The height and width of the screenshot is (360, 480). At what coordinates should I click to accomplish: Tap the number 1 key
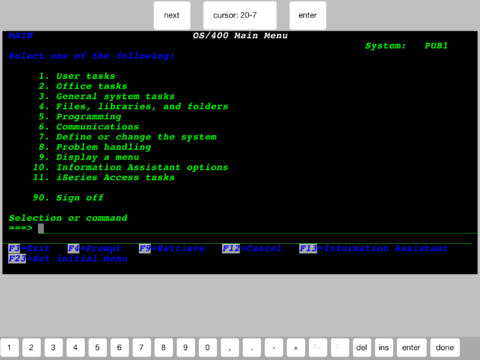(x=9, y=348)
